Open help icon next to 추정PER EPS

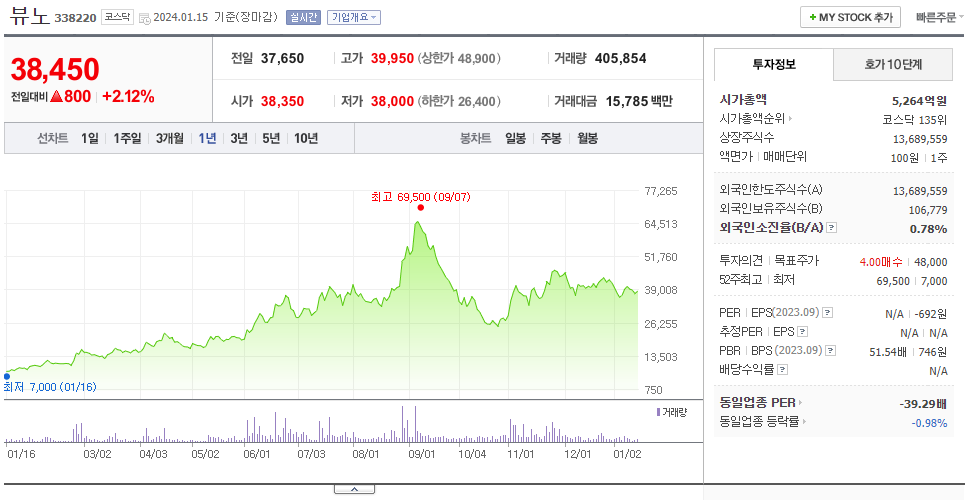(x=803, y=331)
